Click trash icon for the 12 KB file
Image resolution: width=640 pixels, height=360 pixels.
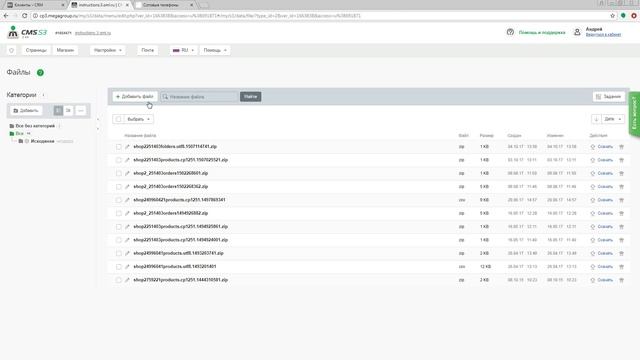click(x=622, y=267)
